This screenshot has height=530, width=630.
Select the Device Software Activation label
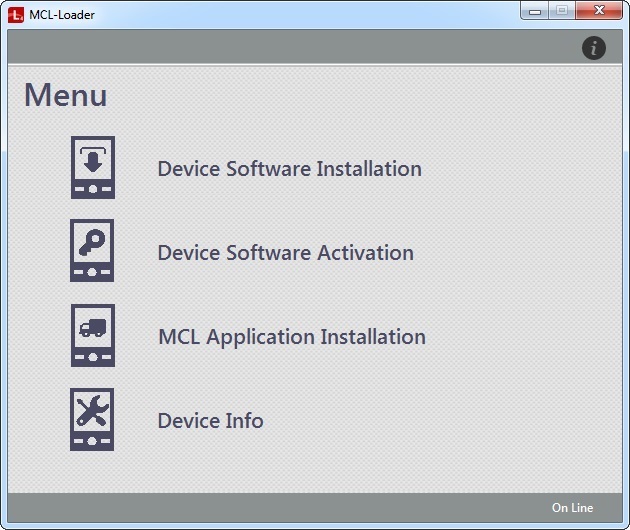285,253
